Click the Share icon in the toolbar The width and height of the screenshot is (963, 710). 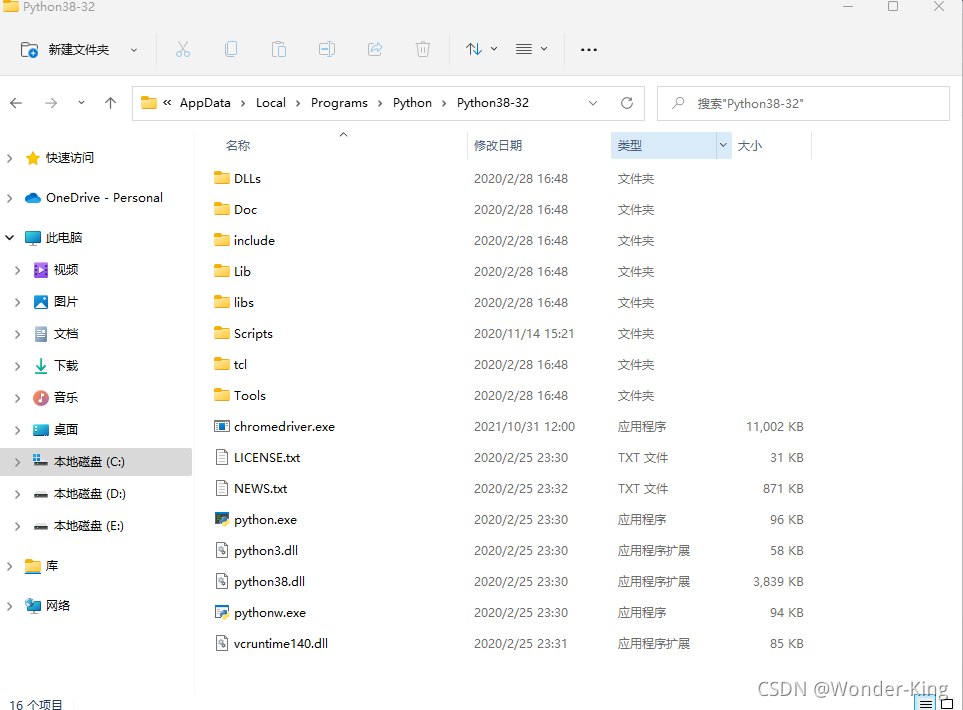[x=374, y=48]
